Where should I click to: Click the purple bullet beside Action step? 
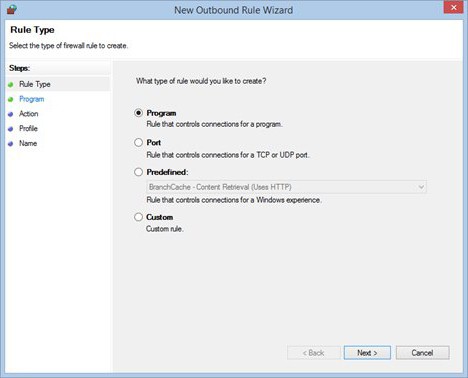pyautogui.click(x=11, y=114)
